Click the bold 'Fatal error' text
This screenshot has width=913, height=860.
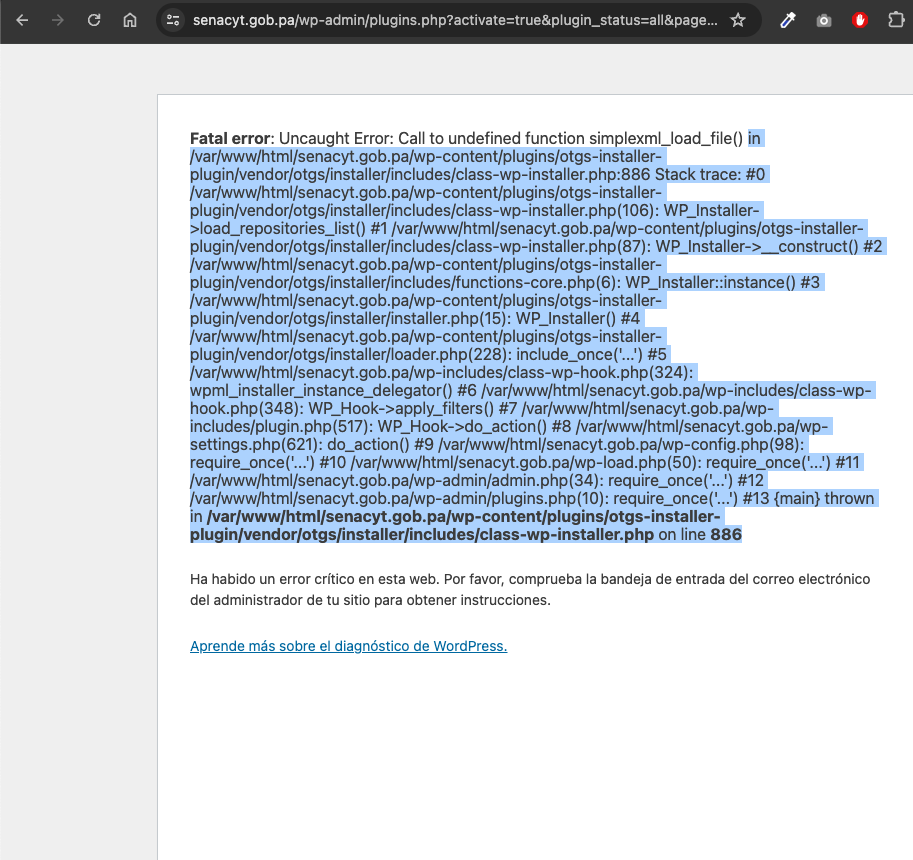click(230, 139)
